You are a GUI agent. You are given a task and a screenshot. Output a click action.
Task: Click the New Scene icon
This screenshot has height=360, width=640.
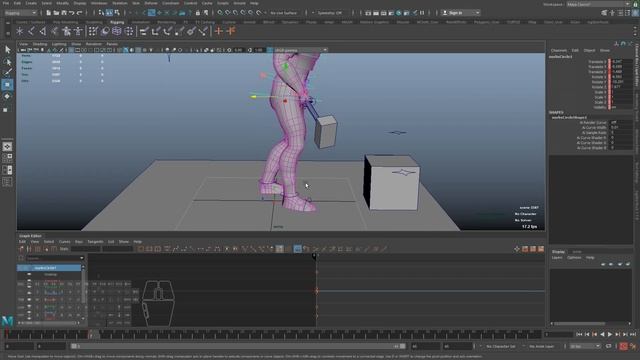[49, 13]
